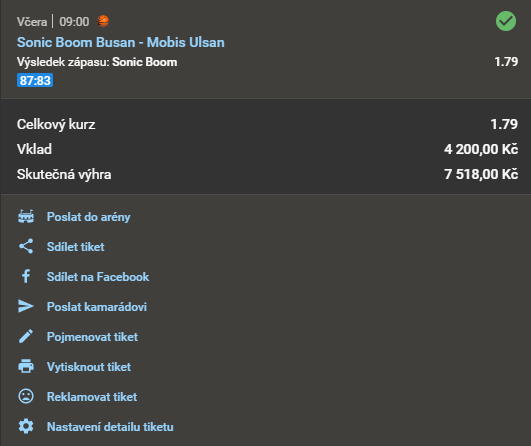The width and height of the screenshot is (531, 446).
Task: Click the gear settings icon
Action: (x=26, y=426)
